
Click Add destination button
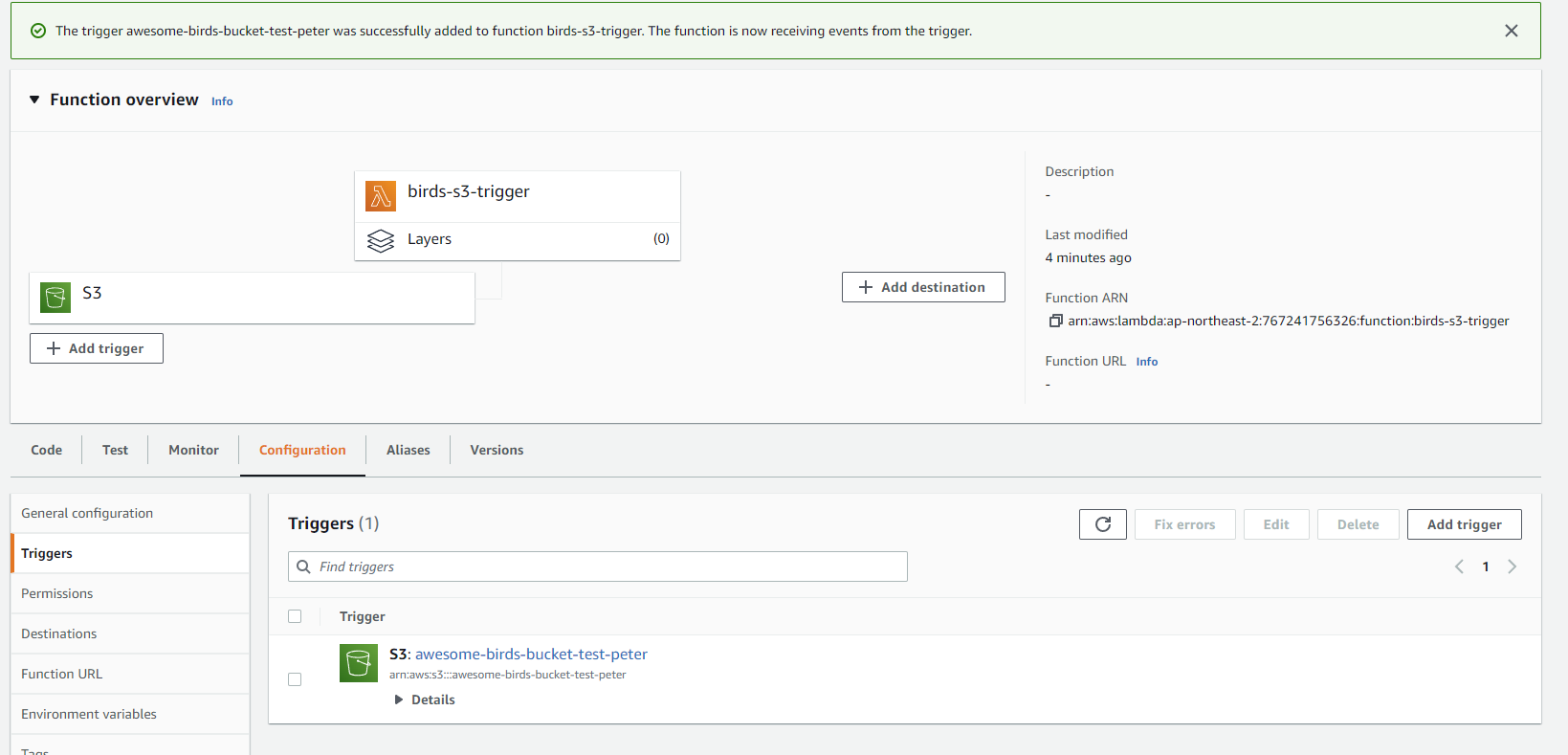(x=923, y=287)
